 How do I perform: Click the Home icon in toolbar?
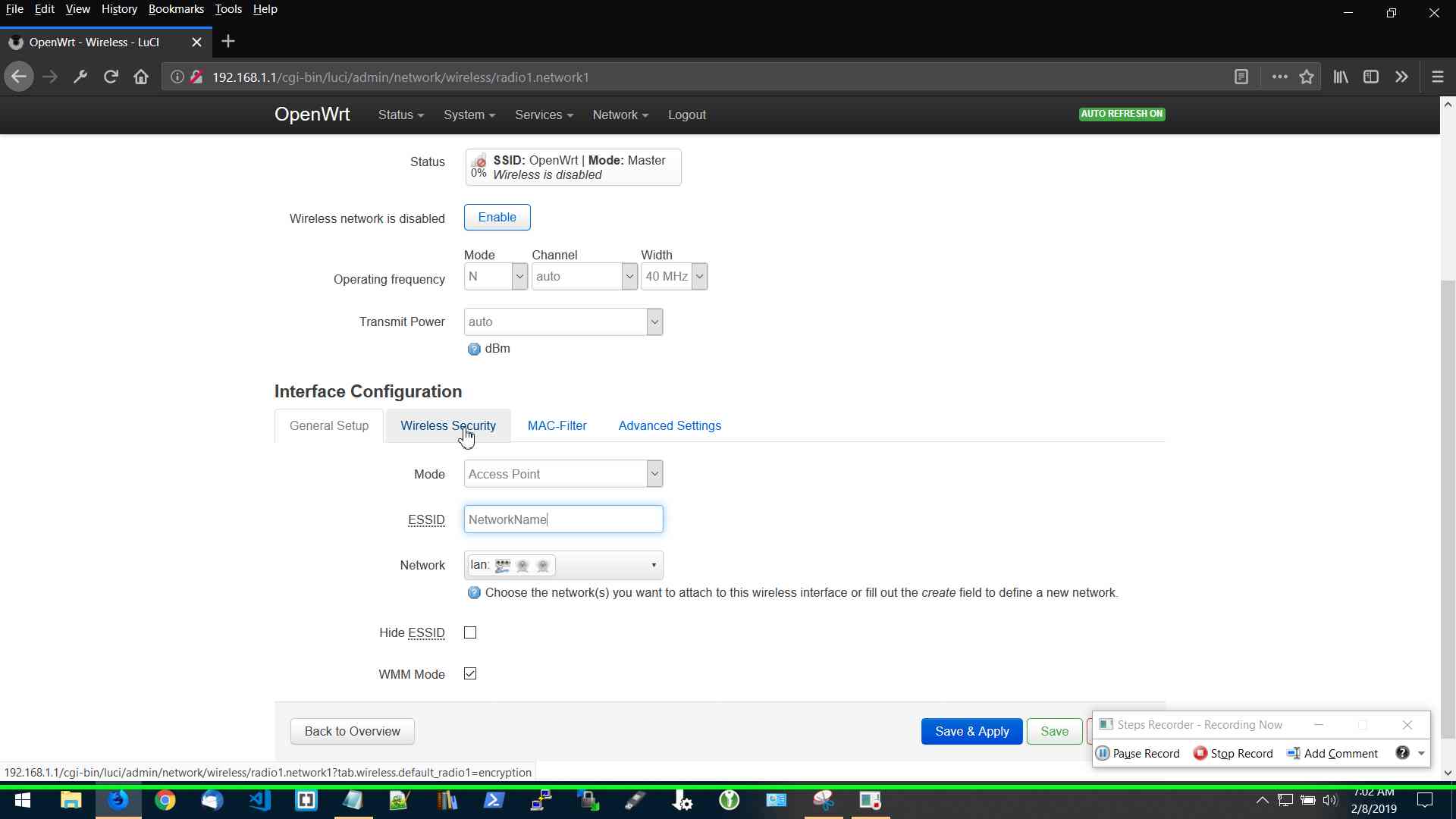(x=141, y=77)
